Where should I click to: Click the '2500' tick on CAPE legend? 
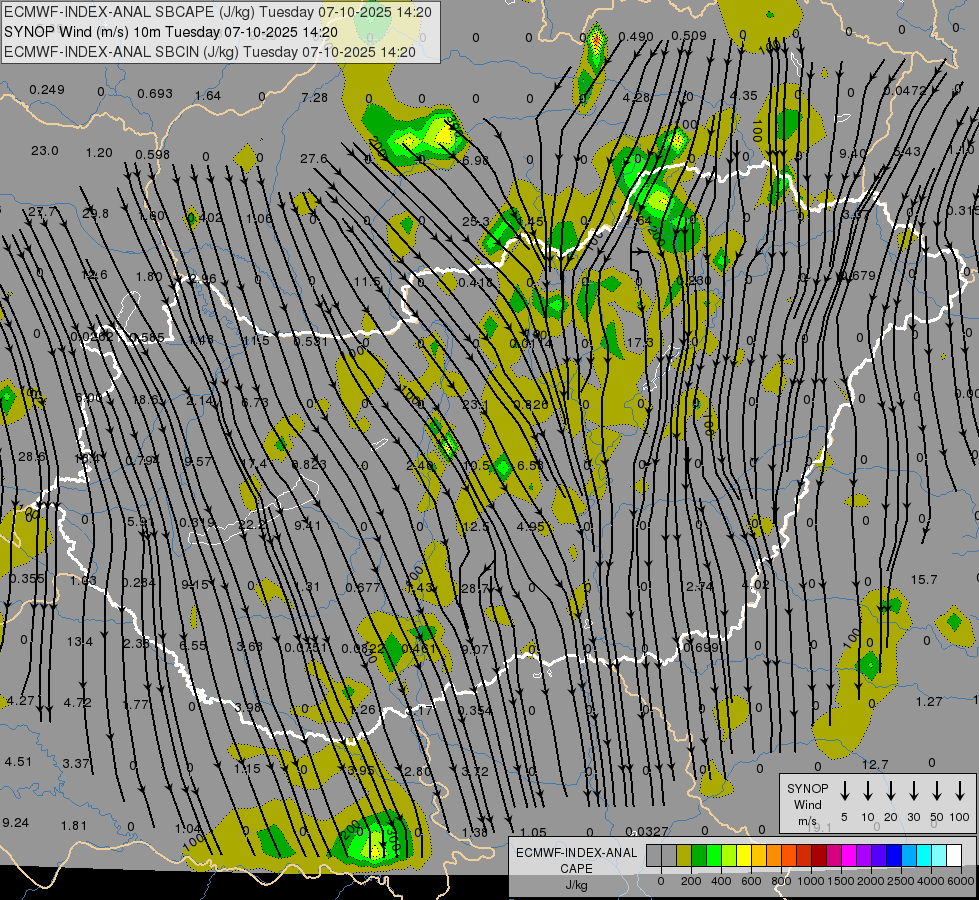(901, 881)
